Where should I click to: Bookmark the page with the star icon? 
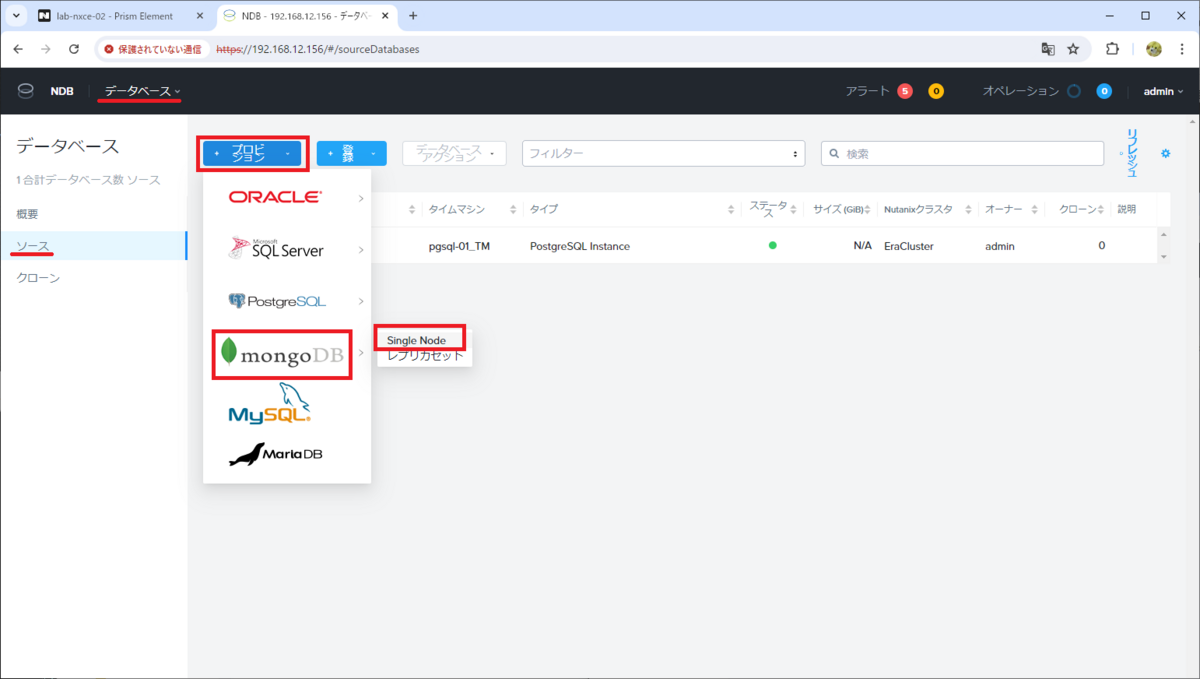(1074, 48)
